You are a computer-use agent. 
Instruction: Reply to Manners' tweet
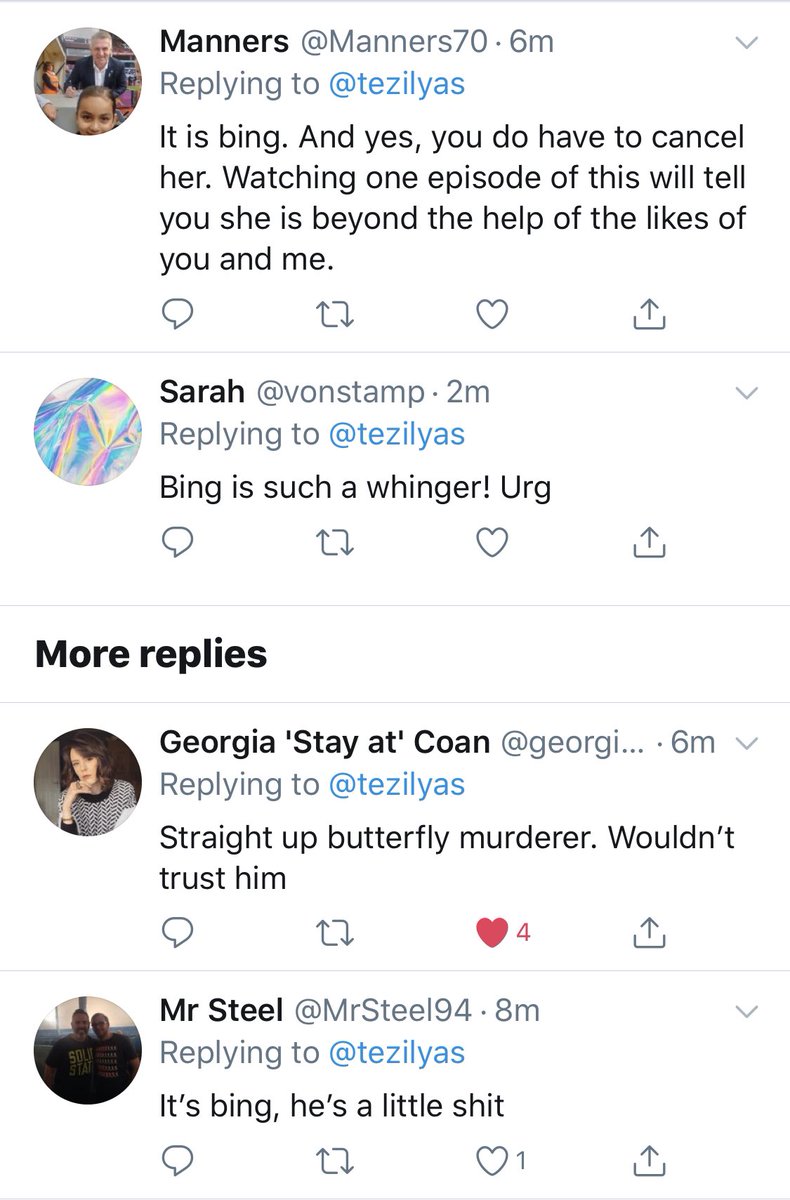[x=177, y=315]
